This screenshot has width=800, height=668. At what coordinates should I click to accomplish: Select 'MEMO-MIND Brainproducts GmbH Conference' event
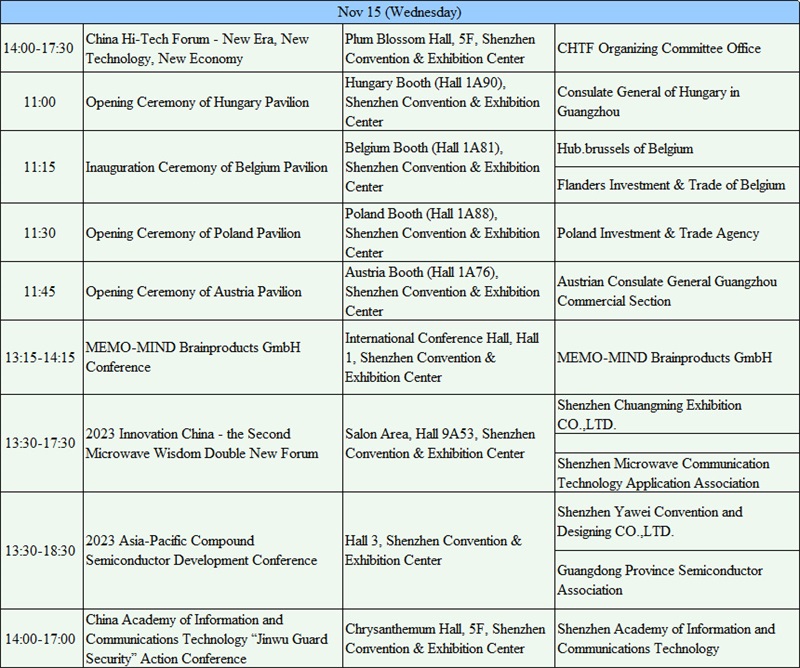click(213, 357)
